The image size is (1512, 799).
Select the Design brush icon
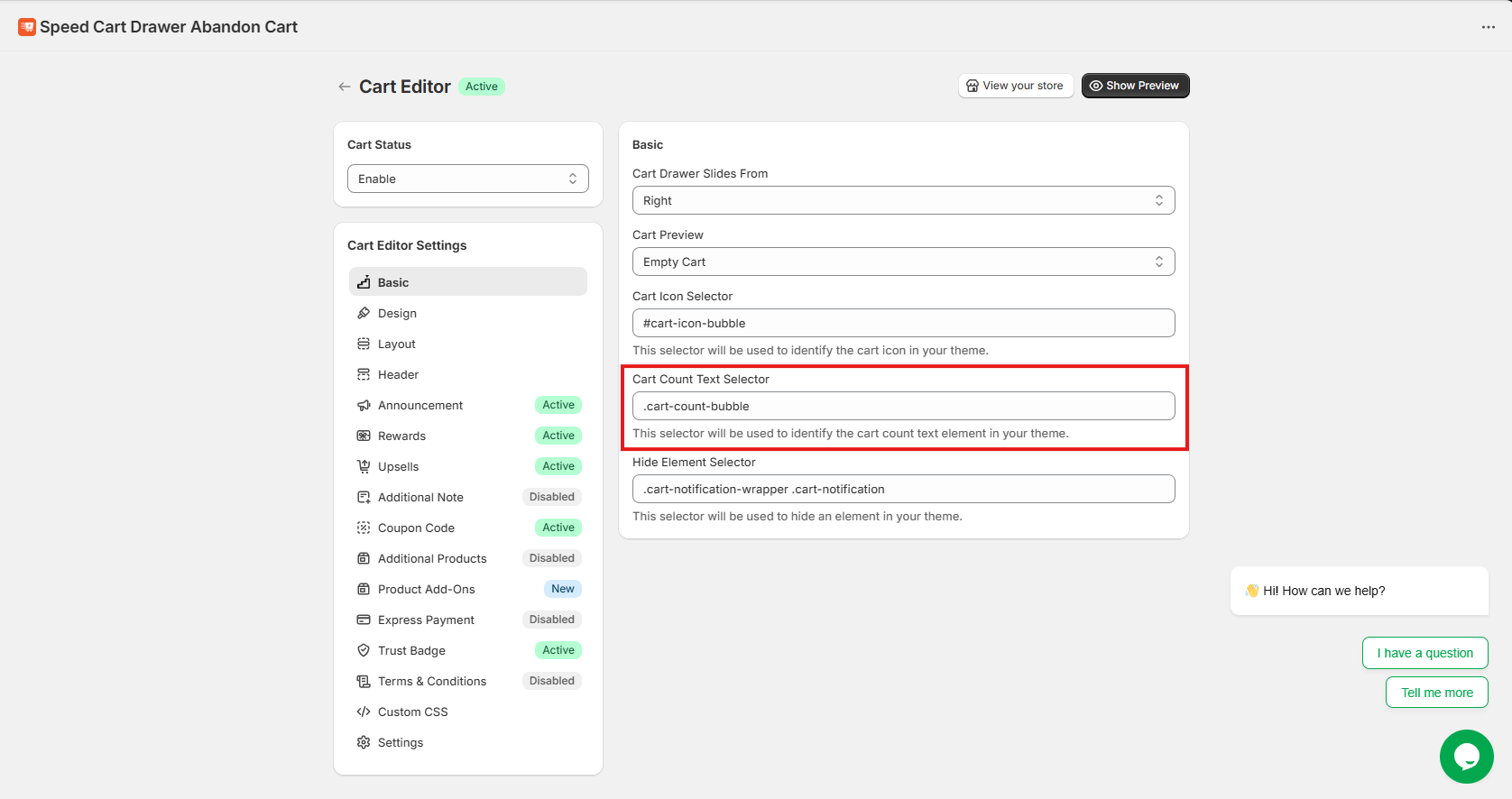pos(364,313)
